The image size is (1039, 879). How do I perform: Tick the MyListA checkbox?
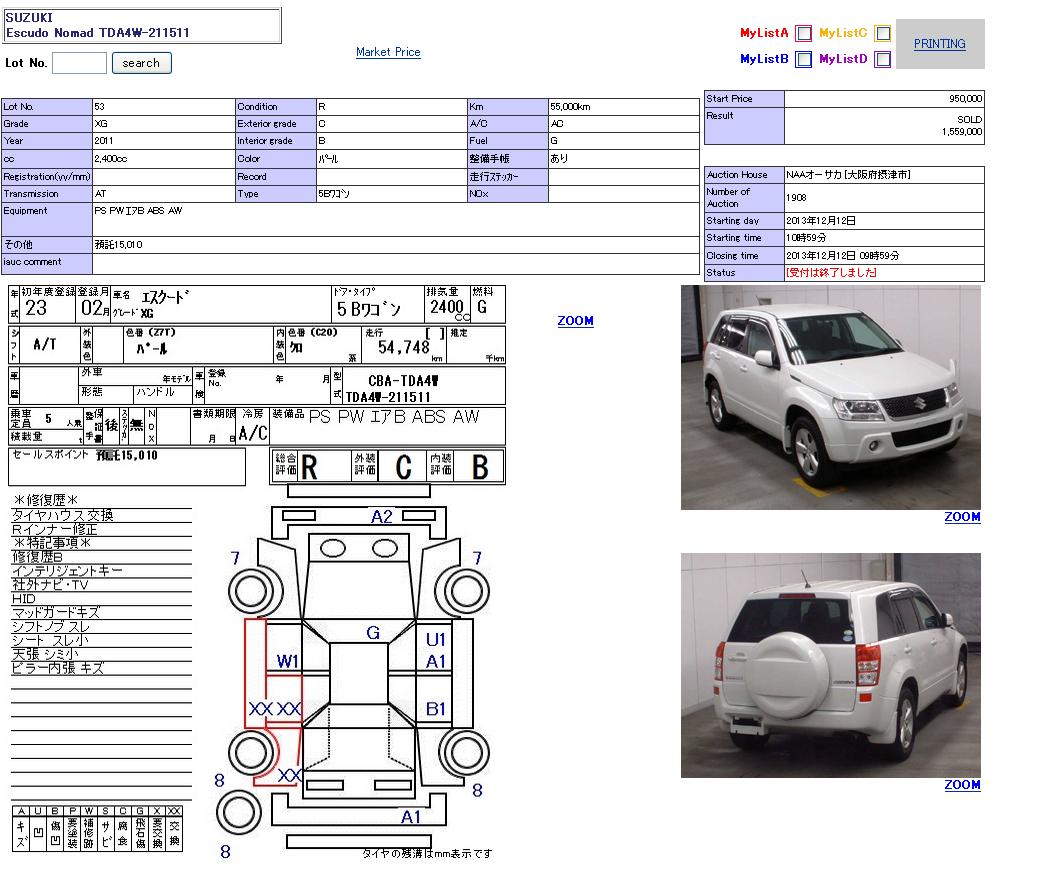tap(803, 33)
